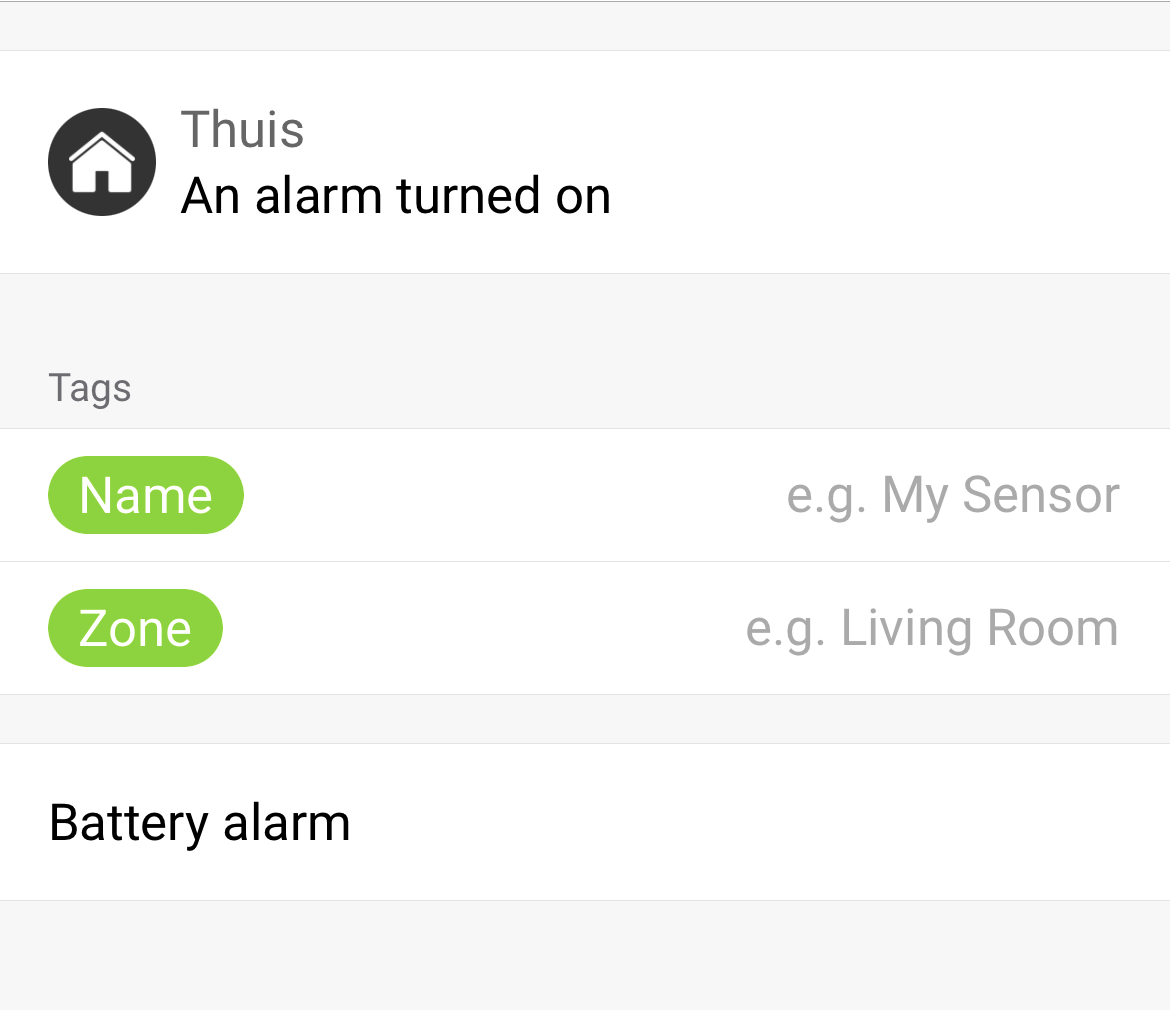Select the green Name tag pill

(146, 495)
